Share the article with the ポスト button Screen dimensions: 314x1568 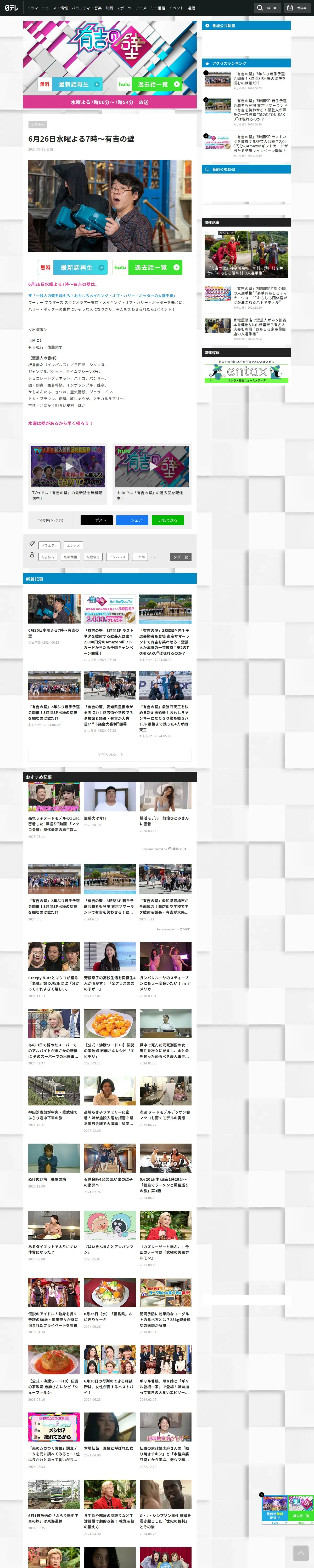pyautogui.click(x=96, y=520)
